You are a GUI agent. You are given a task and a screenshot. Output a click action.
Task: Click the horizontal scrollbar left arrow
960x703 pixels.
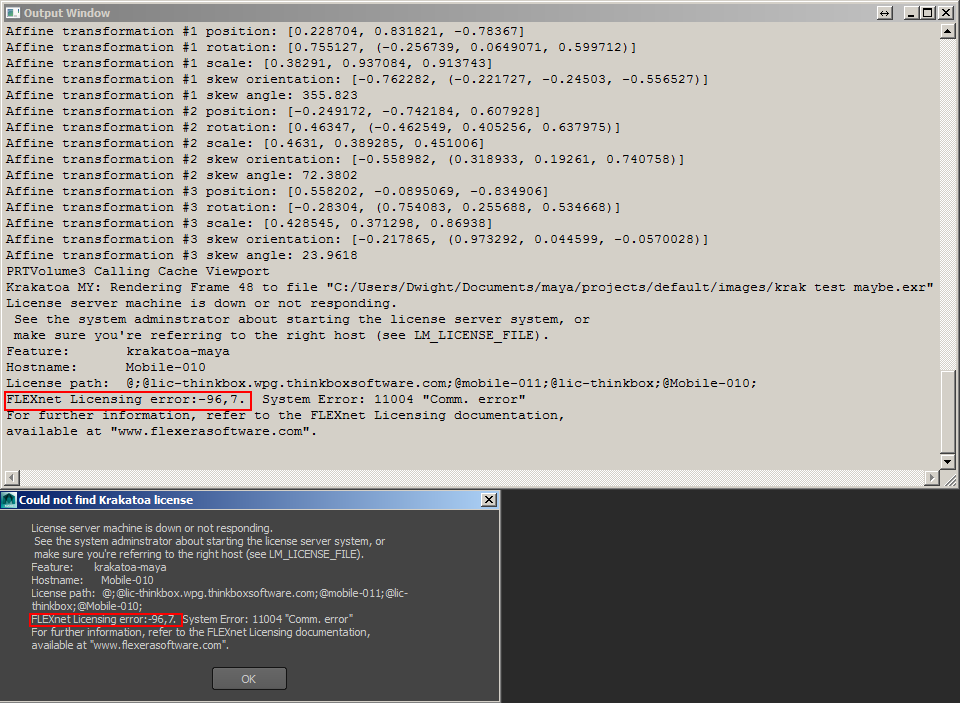pos(12,477)
